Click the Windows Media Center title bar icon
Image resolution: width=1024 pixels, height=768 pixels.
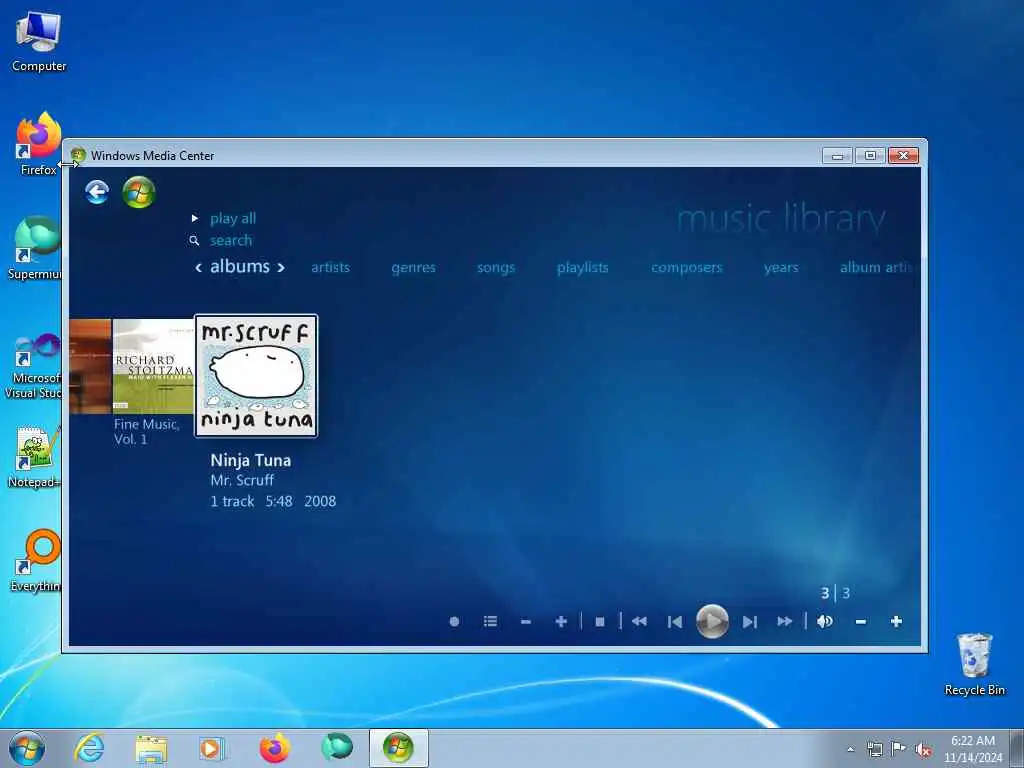(x=78, y=155)
